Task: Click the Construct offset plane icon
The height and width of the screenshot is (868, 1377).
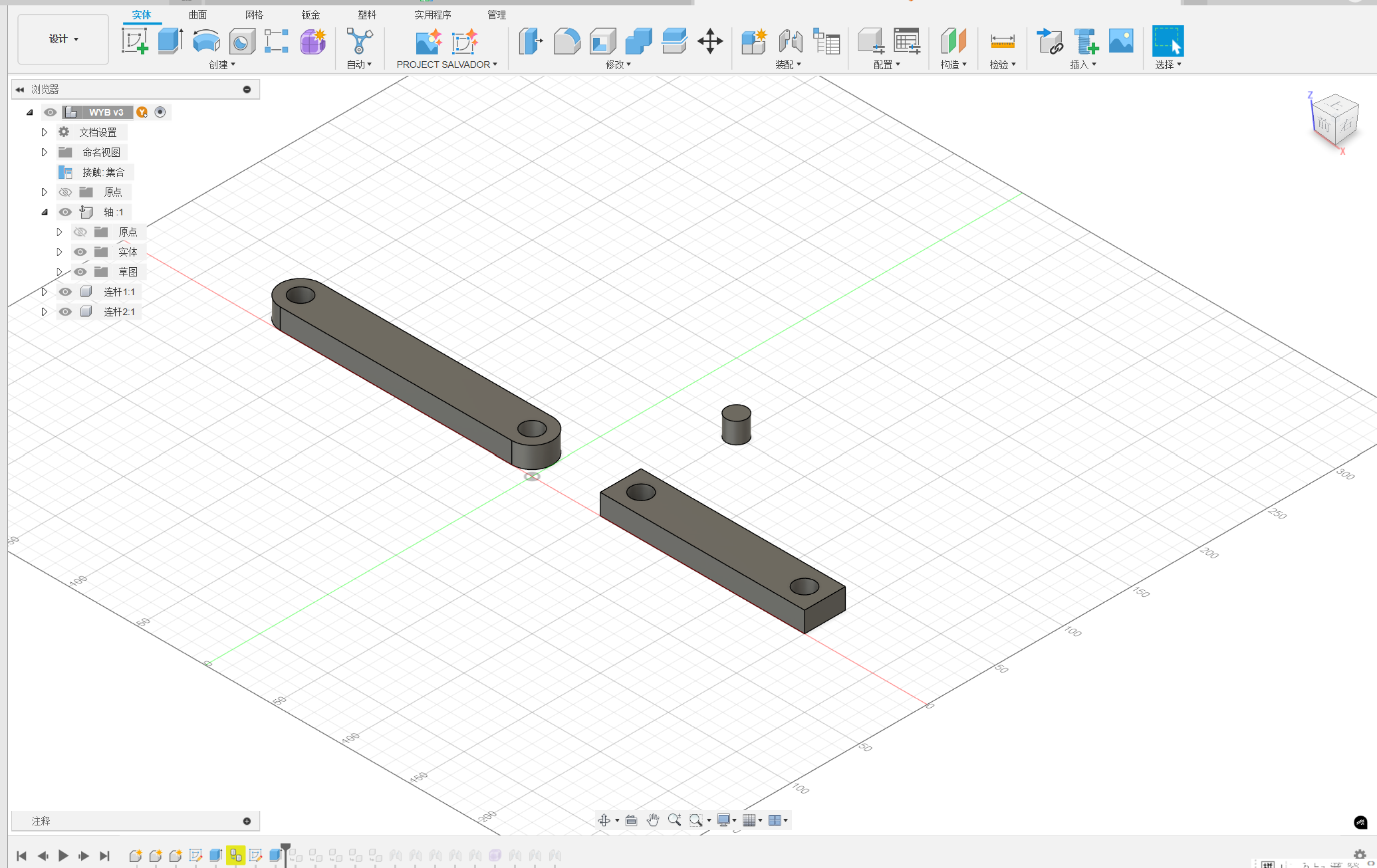Action: (x=953, y=41)
